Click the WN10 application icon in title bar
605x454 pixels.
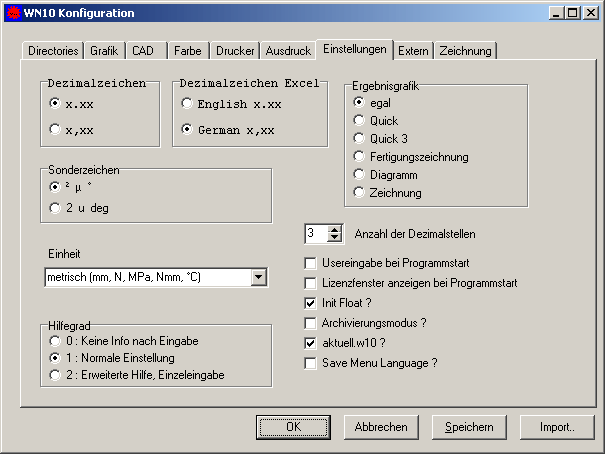point(11,13)
